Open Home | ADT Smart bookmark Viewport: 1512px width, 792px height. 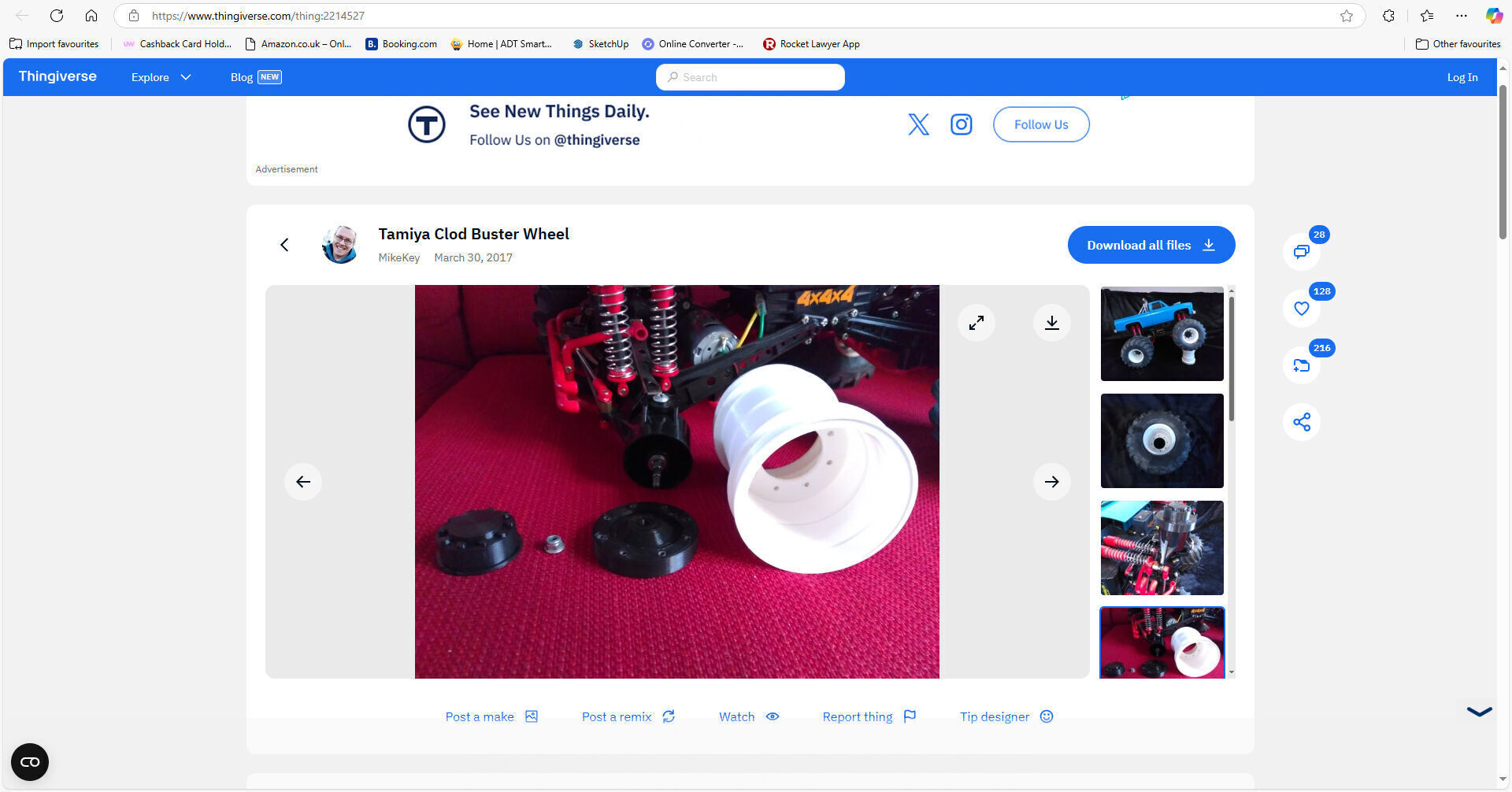tap(502, 44)
